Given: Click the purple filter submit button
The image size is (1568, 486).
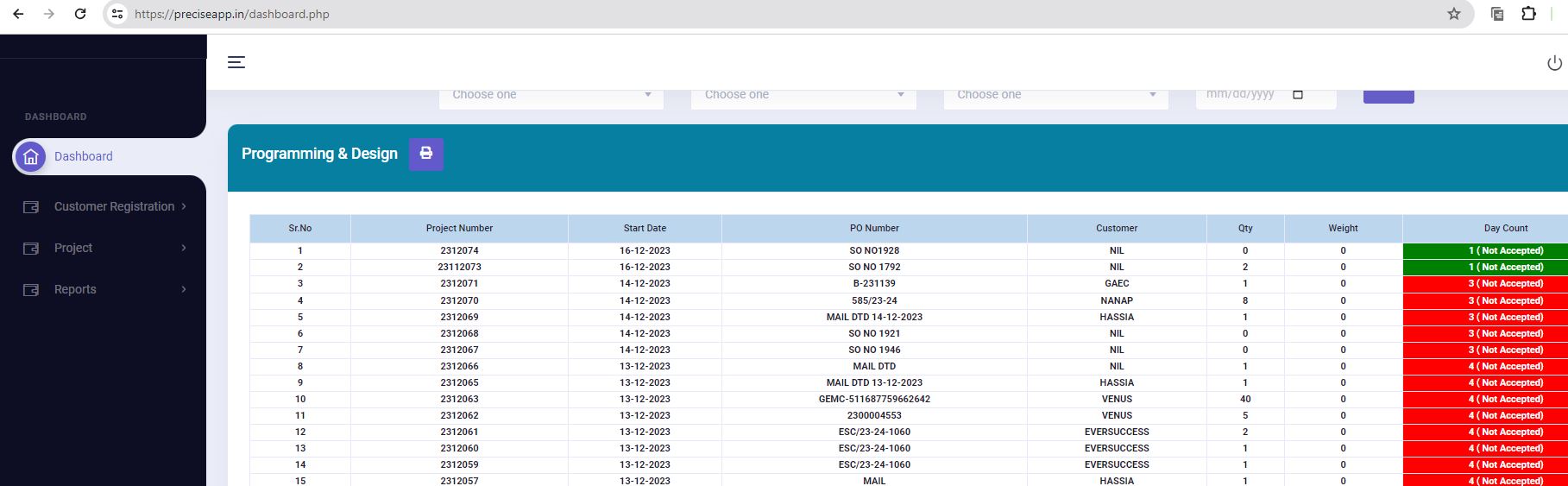Looking at the screenshot, I should [x=1388, y=96].
